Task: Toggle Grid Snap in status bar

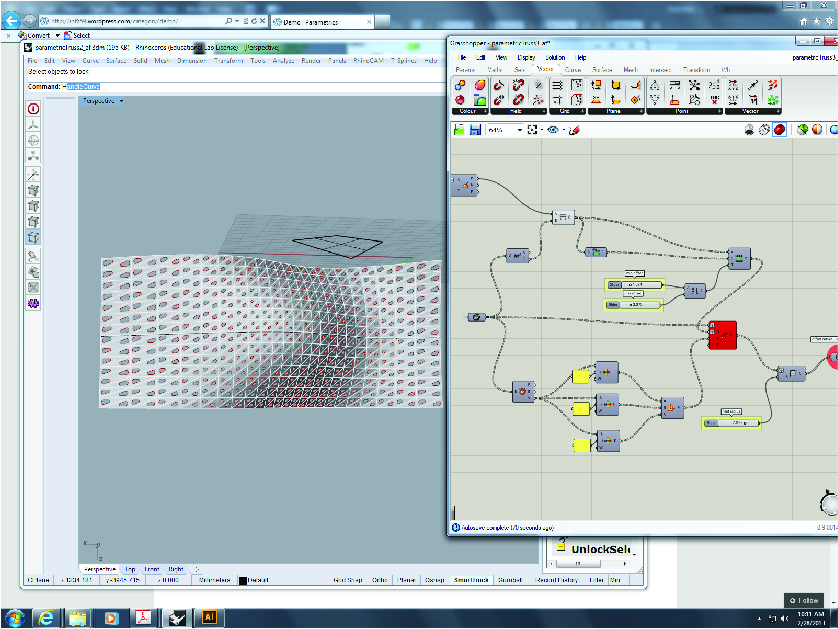Action: pyautogui.click(x=346, y=580)
